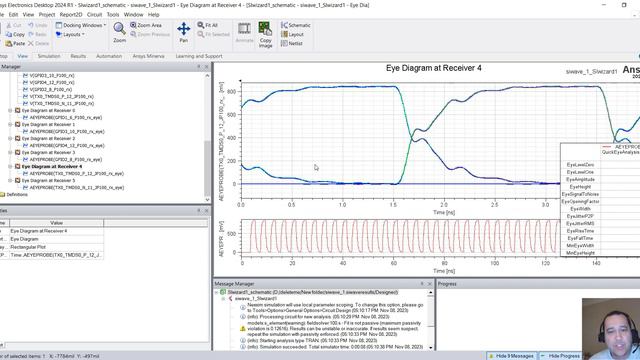Collapse Eye Diagram at Receiver 4 node
The height and width of the screenshot is (360, 640).
tap(10, 167)
